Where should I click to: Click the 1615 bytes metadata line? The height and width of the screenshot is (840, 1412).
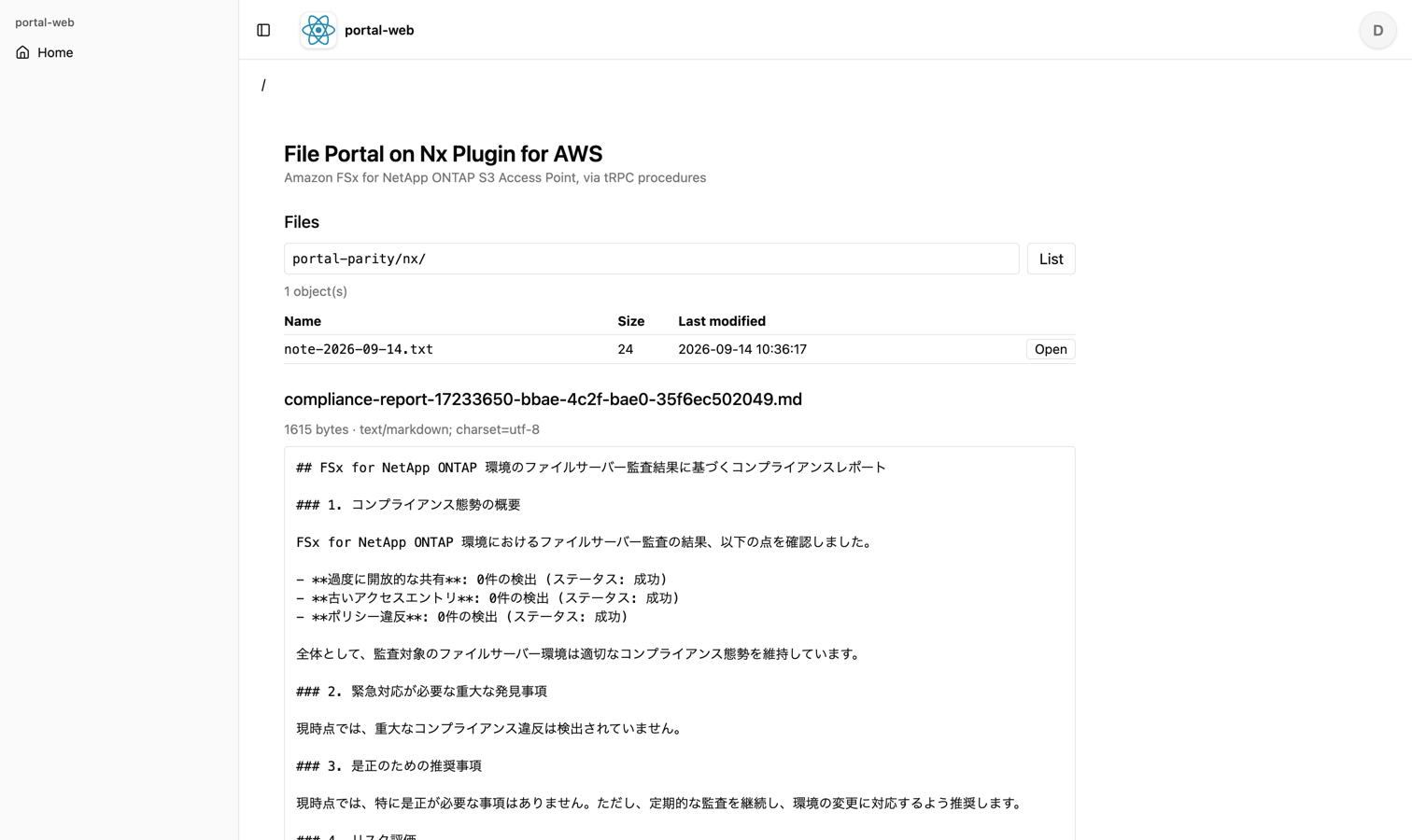pyautogui.click(x=412, y=429)
